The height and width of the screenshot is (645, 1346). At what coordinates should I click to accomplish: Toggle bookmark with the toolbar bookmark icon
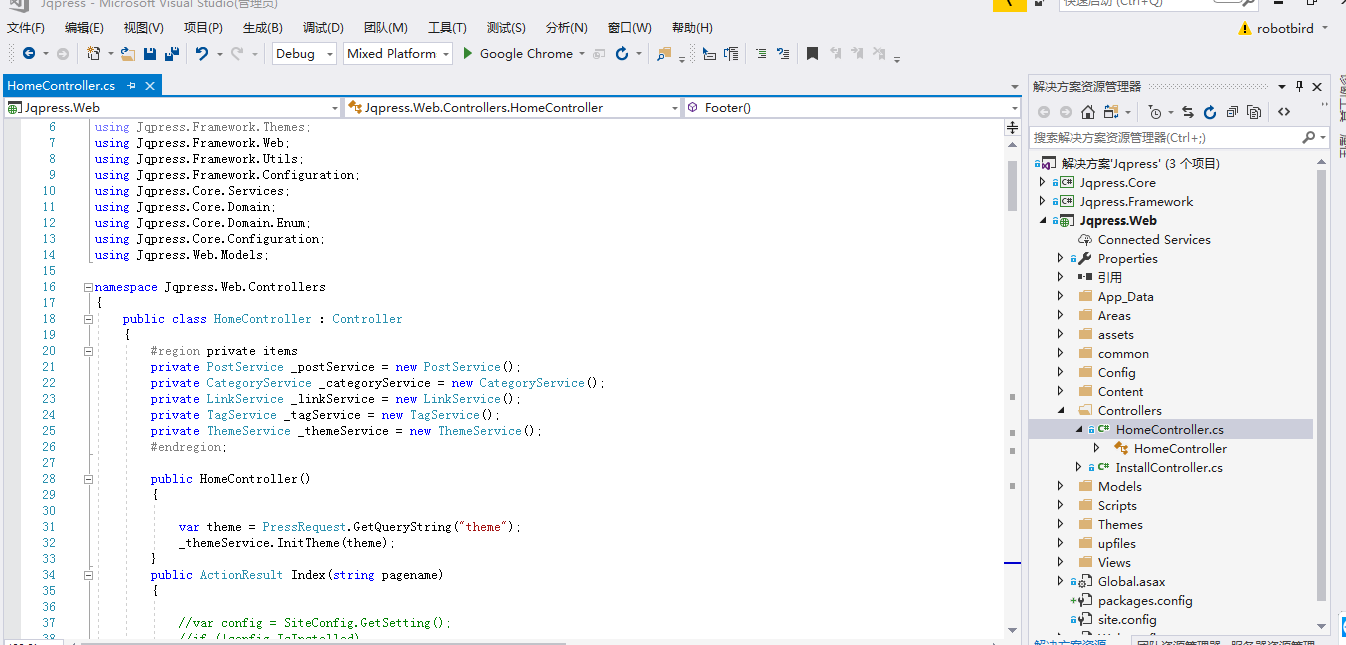coord(812,54)
